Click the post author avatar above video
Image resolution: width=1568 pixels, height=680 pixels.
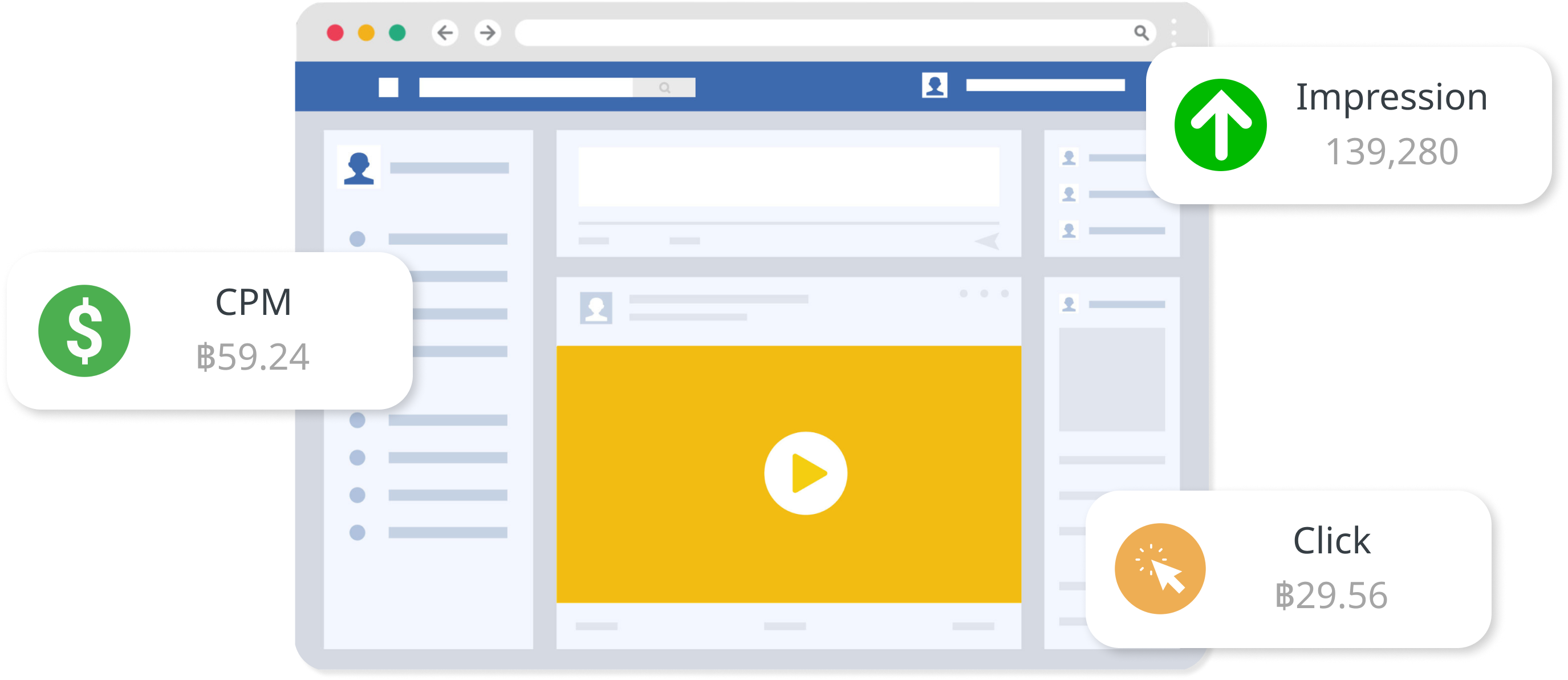596,308
